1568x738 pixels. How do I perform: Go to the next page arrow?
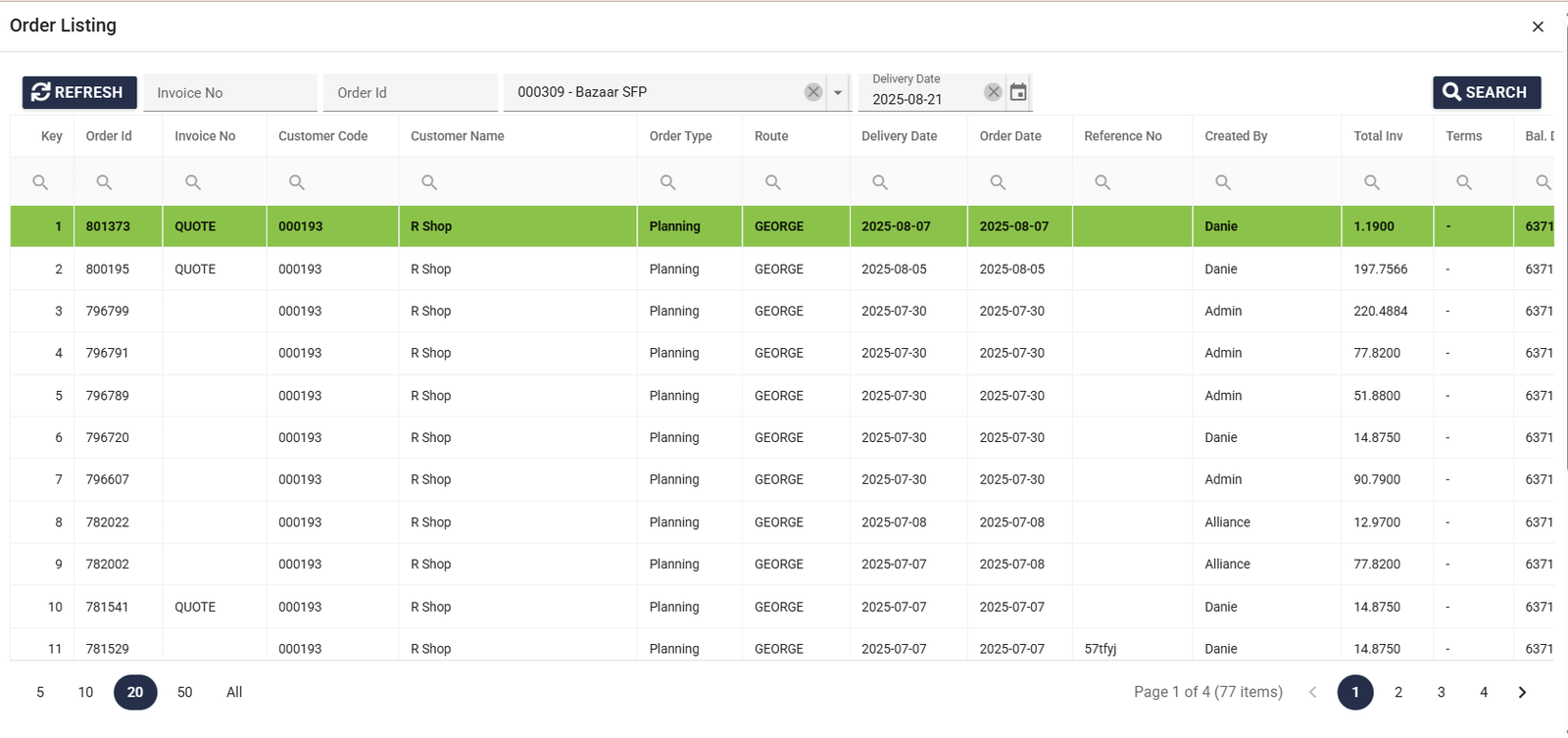(x=1522, y=692)
